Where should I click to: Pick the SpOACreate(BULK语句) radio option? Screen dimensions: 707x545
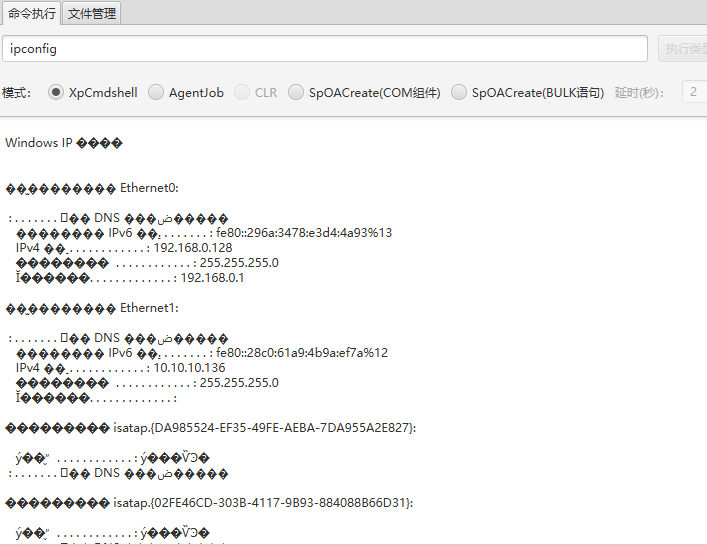click(459, 92)
